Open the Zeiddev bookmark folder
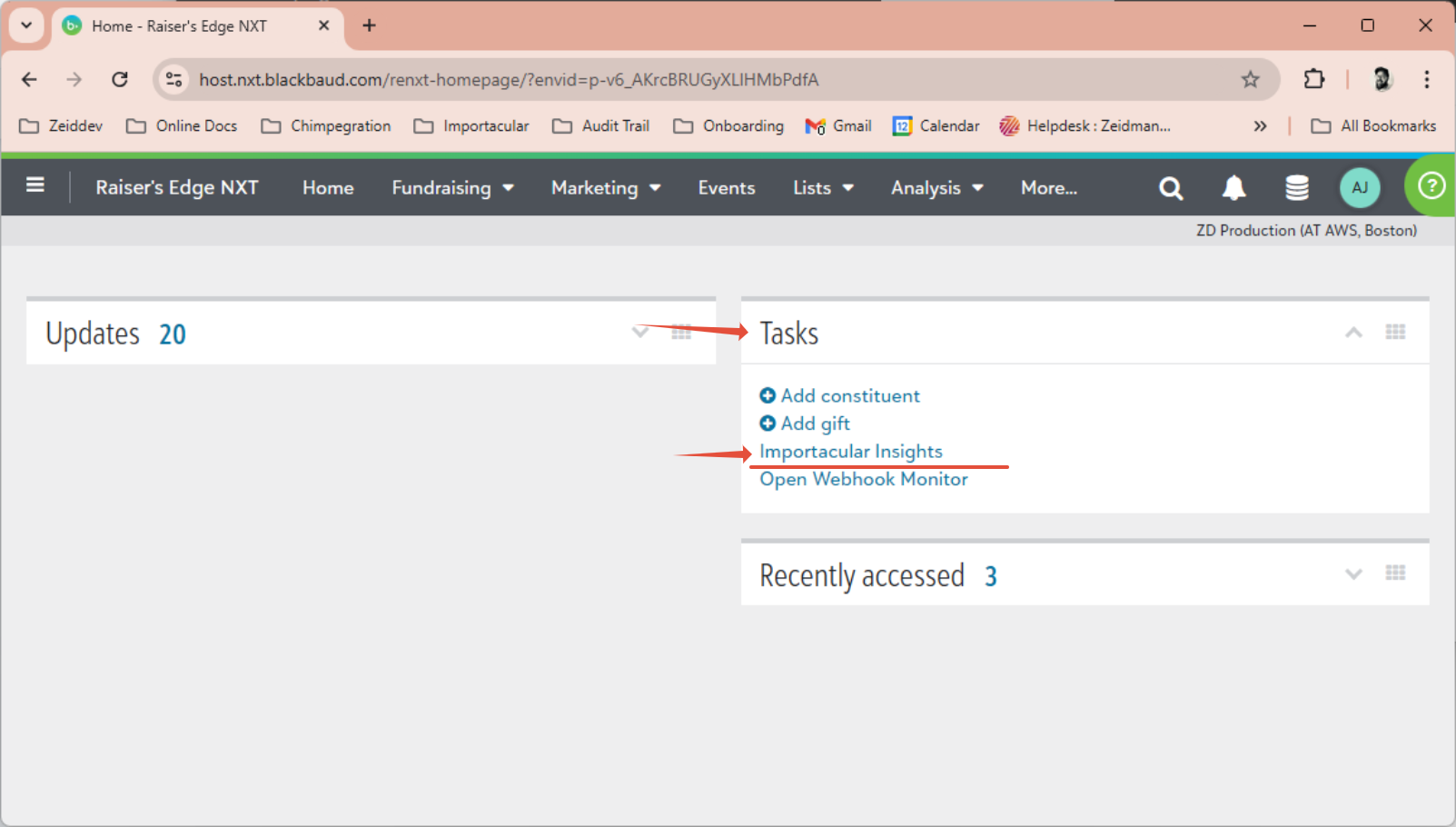This screenshot has height=827, width=1456. pyautogui.click(x=61, y=126)
